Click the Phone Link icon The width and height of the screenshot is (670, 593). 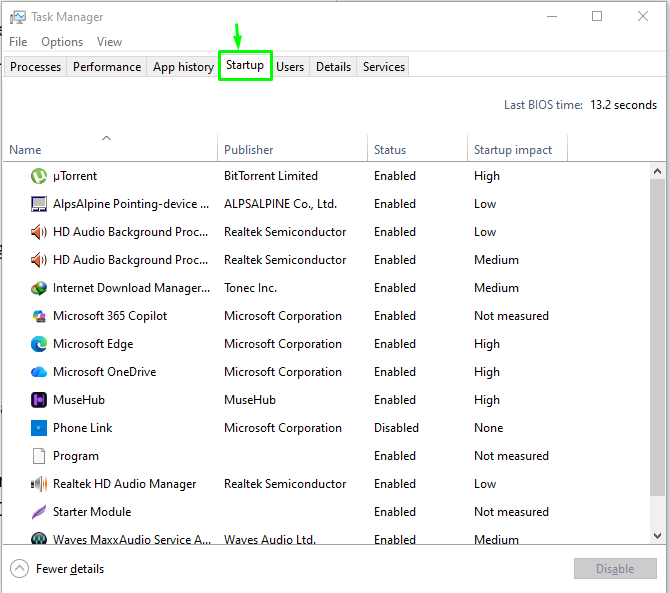pyautogui.click(x=39, y=428)
